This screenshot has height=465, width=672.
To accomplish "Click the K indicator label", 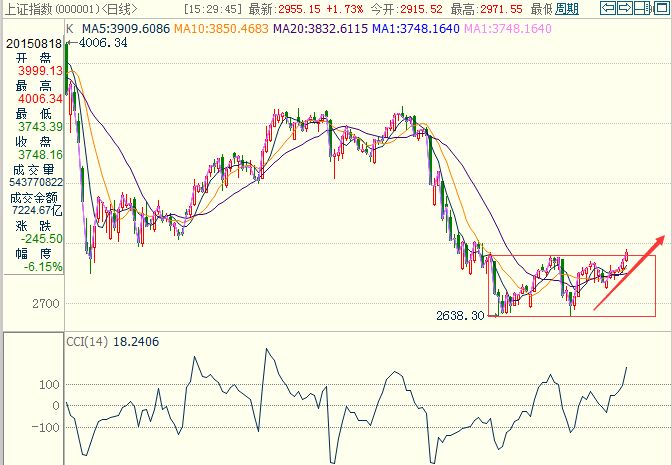I will tap(69, 28).
